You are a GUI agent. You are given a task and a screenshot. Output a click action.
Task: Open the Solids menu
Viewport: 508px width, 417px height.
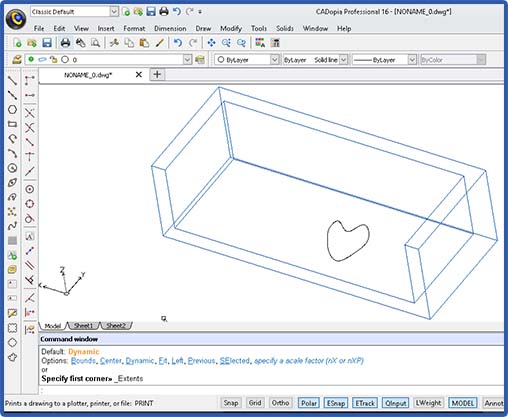[x=285, y=28]
